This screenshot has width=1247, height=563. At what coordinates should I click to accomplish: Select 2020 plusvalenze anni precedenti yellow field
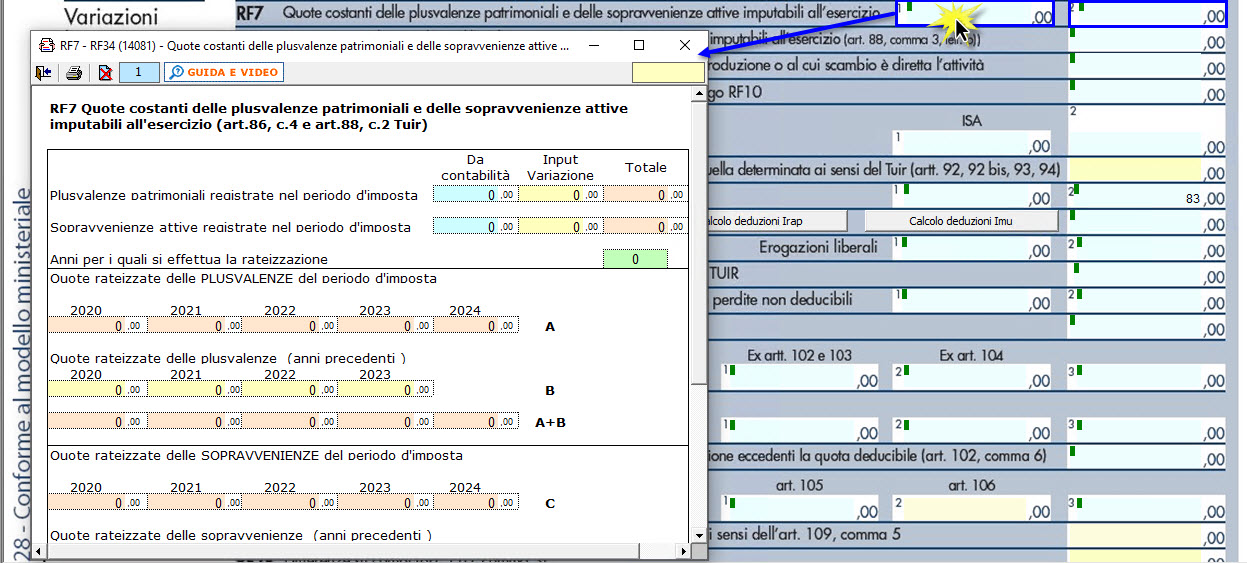click(x=96, y=390)
